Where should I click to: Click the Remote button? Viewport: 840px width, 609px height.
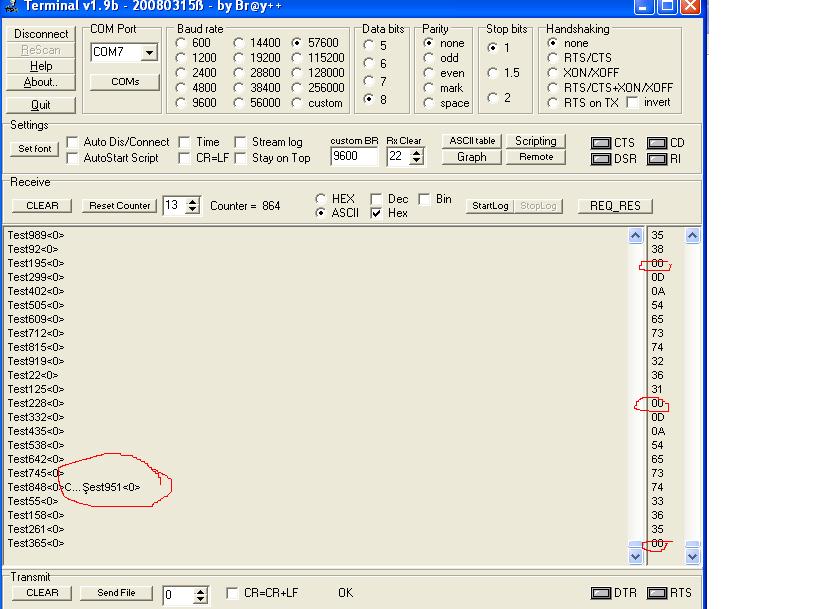tap(536, 157)
